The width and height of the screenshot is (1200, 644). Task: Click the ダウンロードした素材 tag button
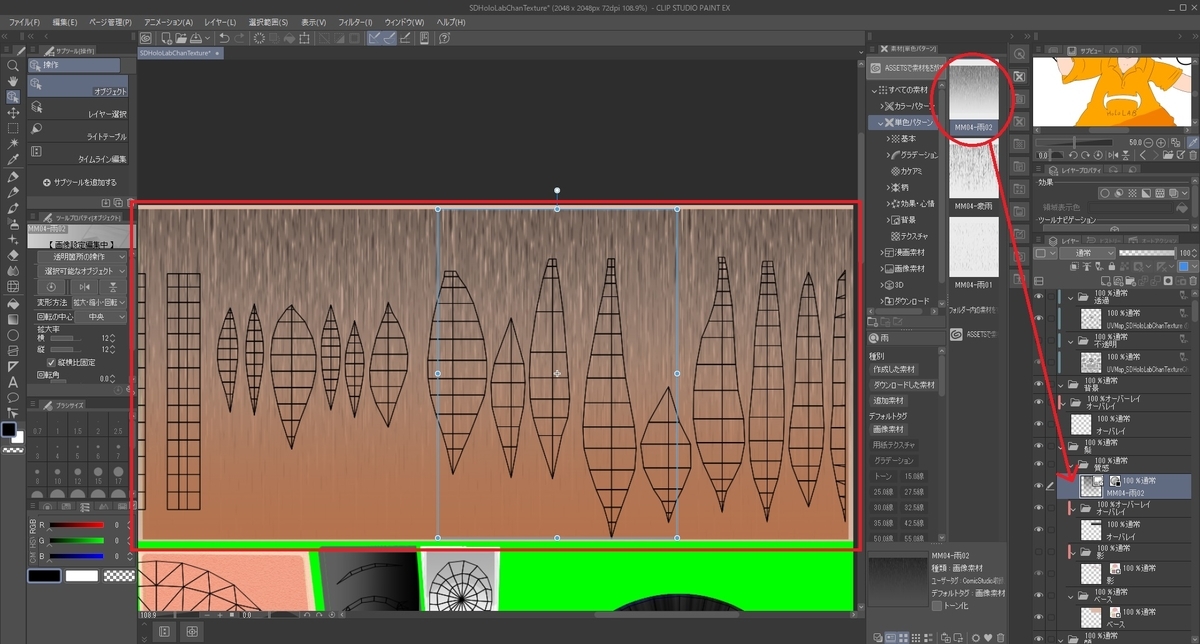coord(904,384)
